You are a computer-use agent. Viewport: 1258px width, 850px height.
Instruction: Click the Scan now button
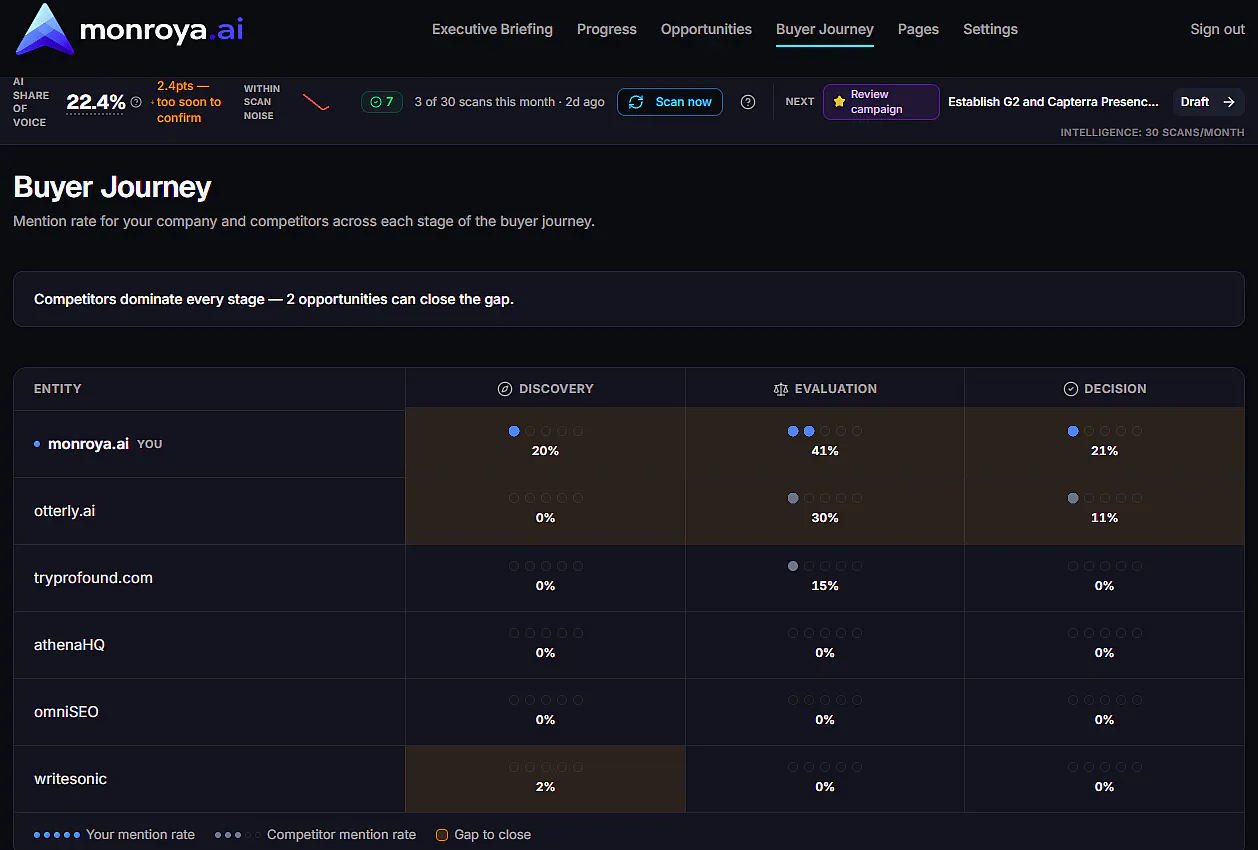[670, 102]
